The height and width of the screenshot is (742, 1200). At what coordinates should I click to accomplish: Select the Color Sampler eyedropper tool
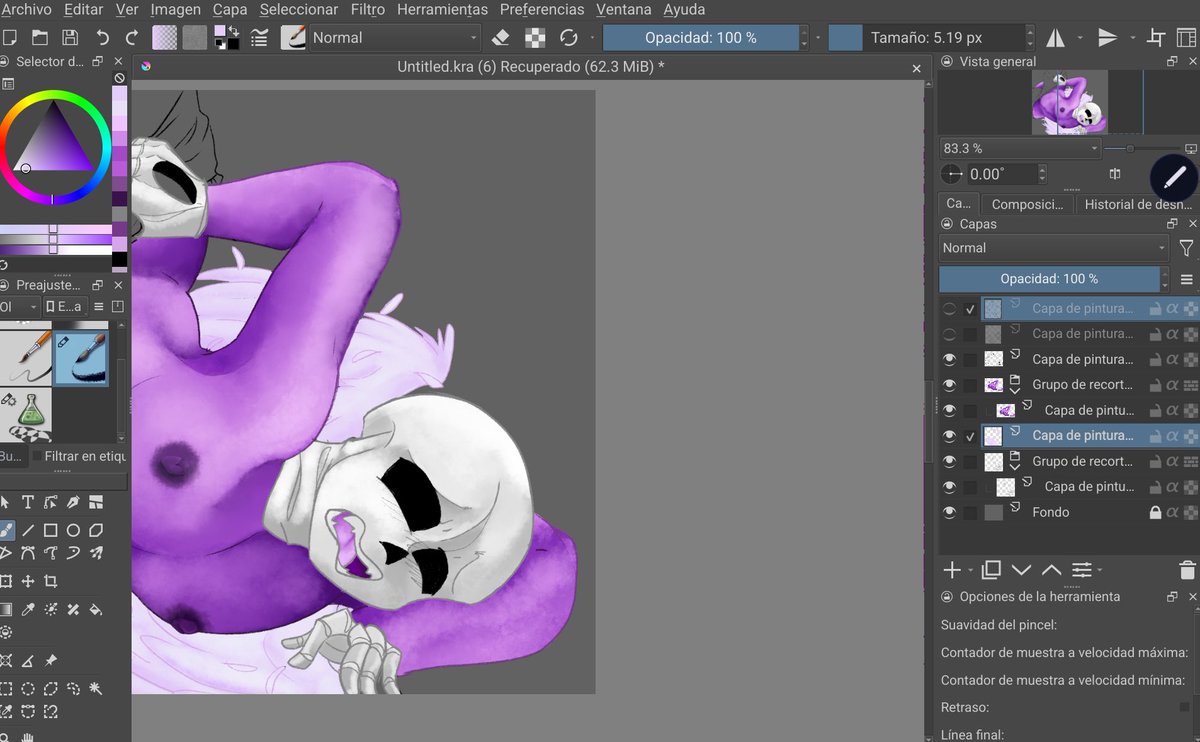28,609
